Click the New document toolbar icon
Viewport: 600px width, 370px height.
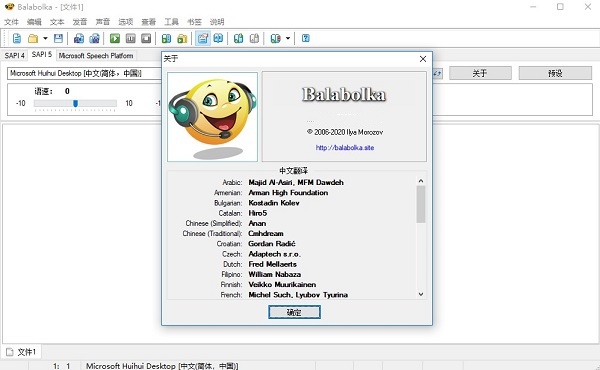[x=16, y=38]
